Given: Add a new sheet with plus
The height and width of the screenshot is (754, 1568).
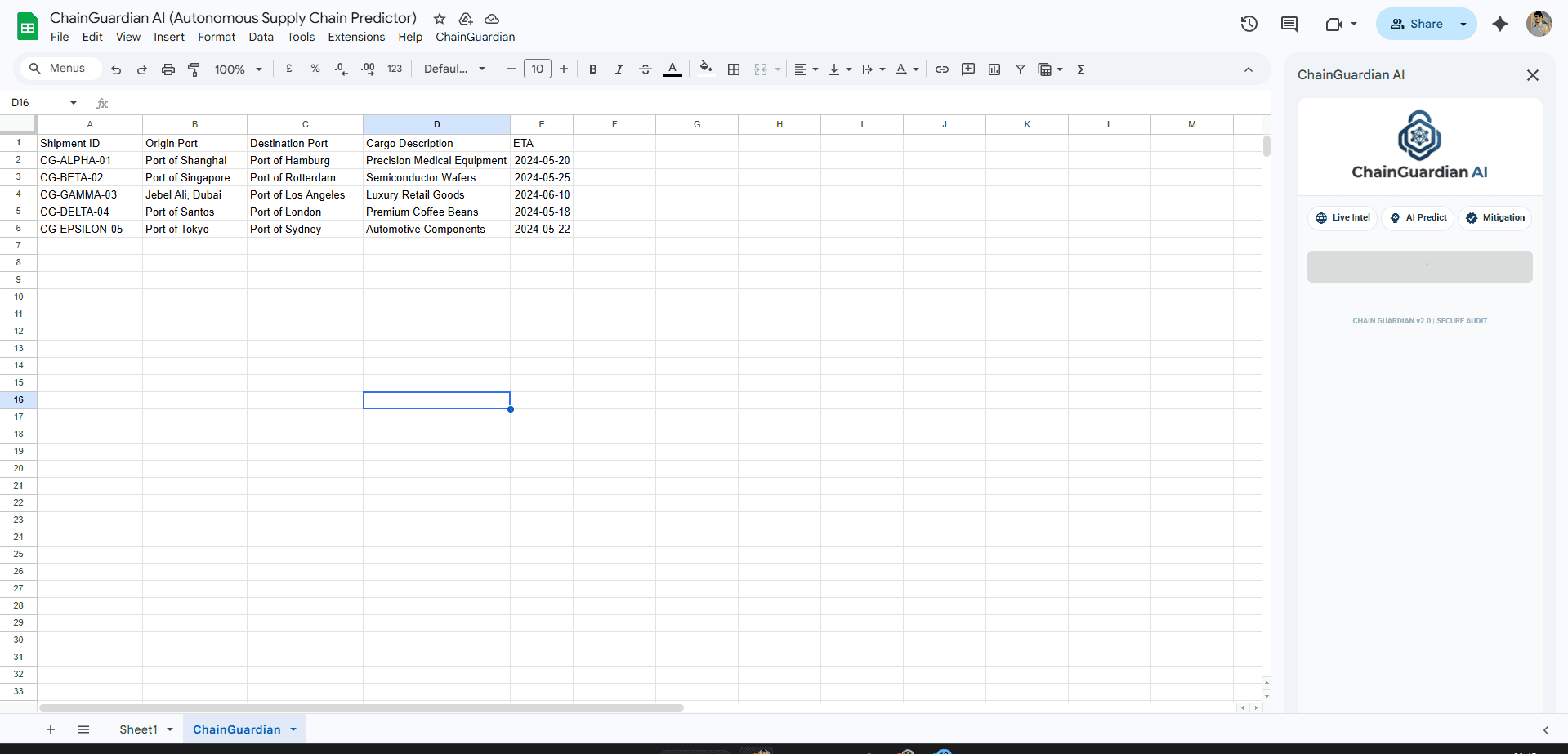Looking at the screenshot, I should coord(51,729).
